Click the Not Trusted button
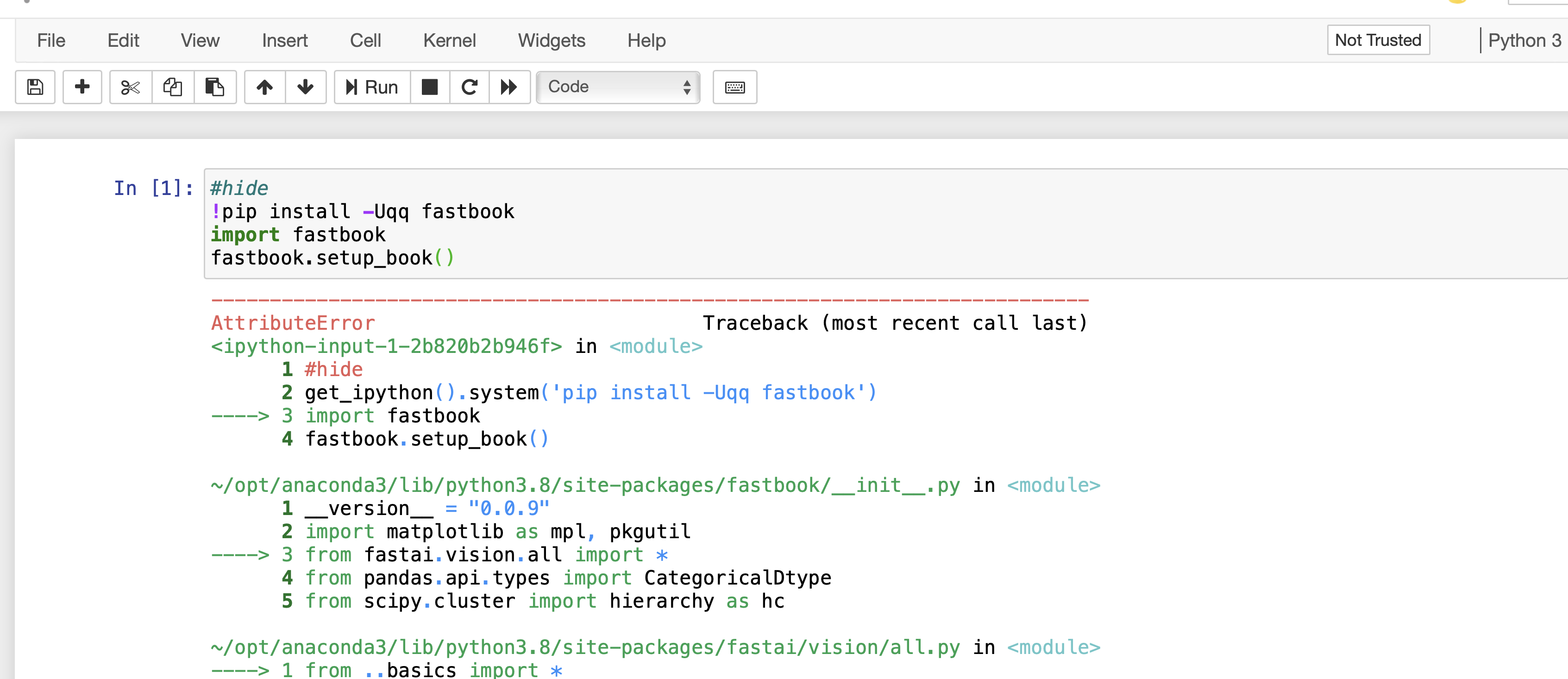Screen dimensions: 1568x679 [1378, 39]
